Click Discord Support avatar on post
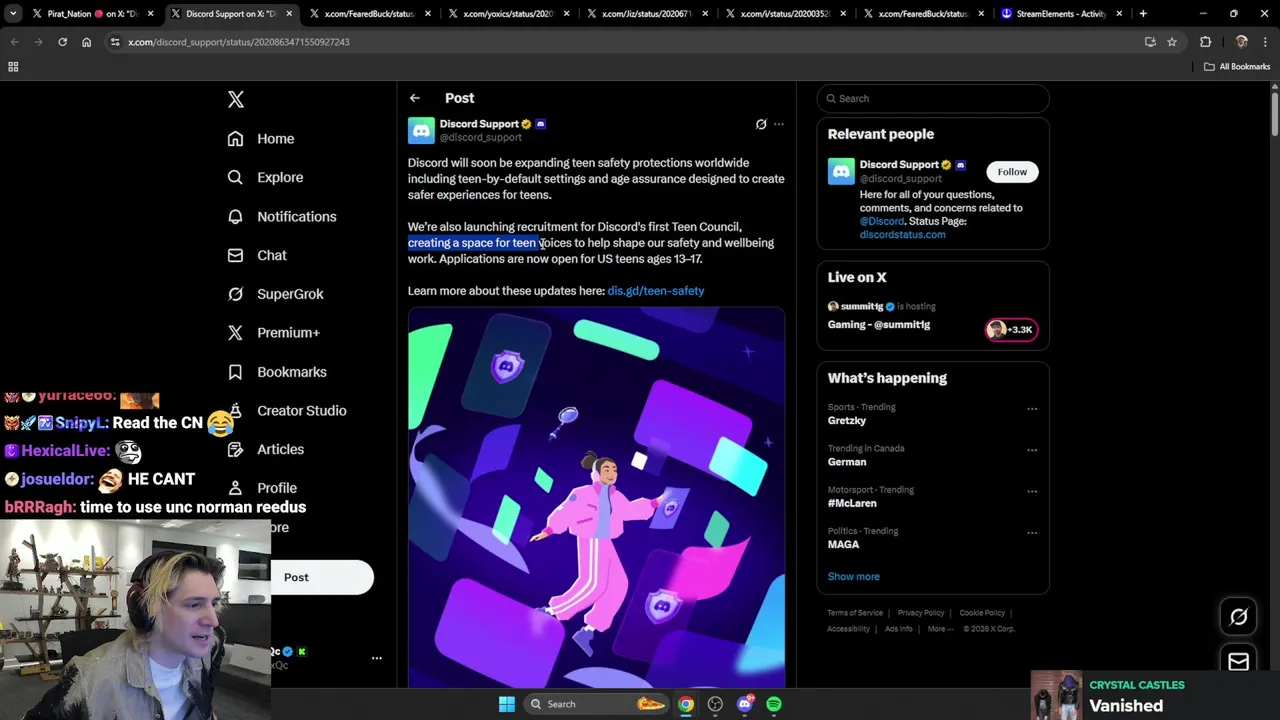 pyautogui.click(x=421, y=131)
